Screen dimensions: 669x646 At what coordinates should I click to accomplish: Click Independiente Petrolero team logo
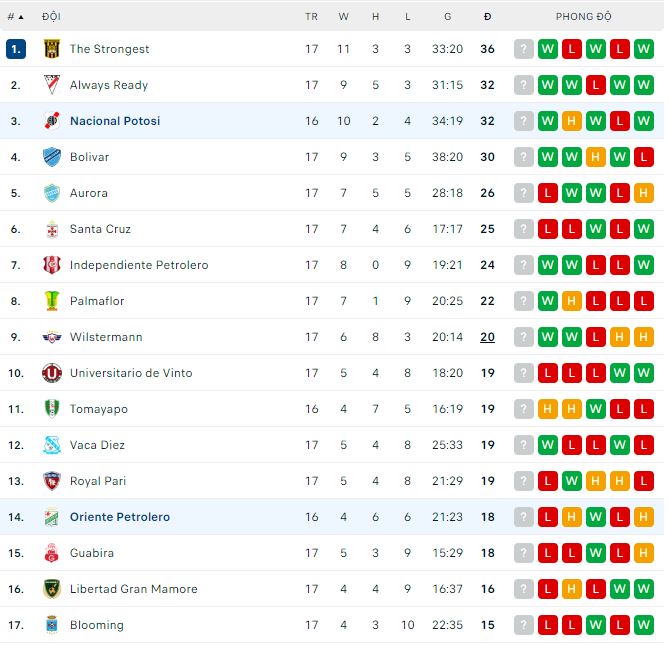point(52,265)
